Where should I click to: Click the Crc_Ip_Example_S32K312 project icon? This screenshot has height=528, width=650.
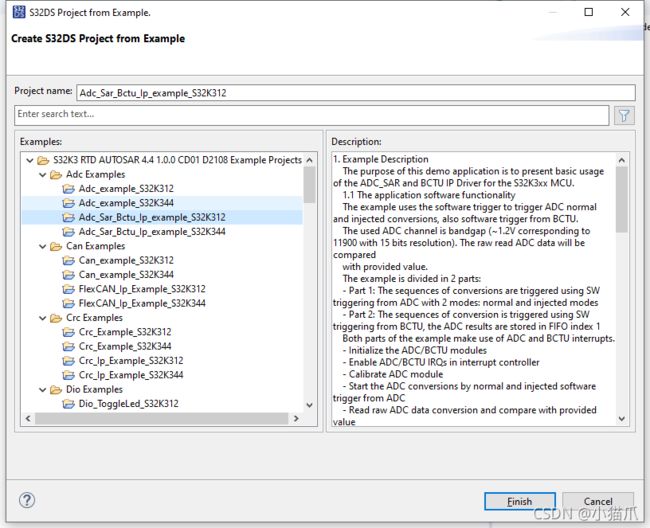tap(68, 361)
